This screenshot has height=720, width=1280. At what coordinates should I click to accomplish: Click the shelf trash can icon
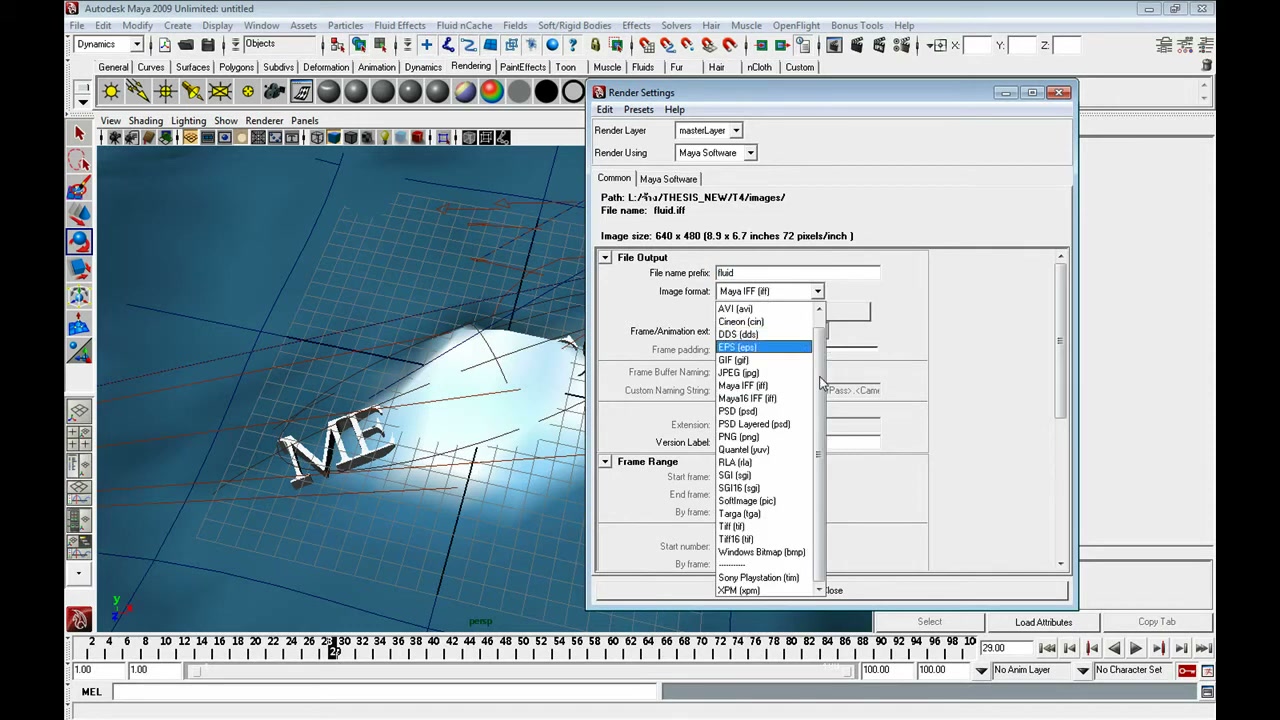coord(1206,66)
